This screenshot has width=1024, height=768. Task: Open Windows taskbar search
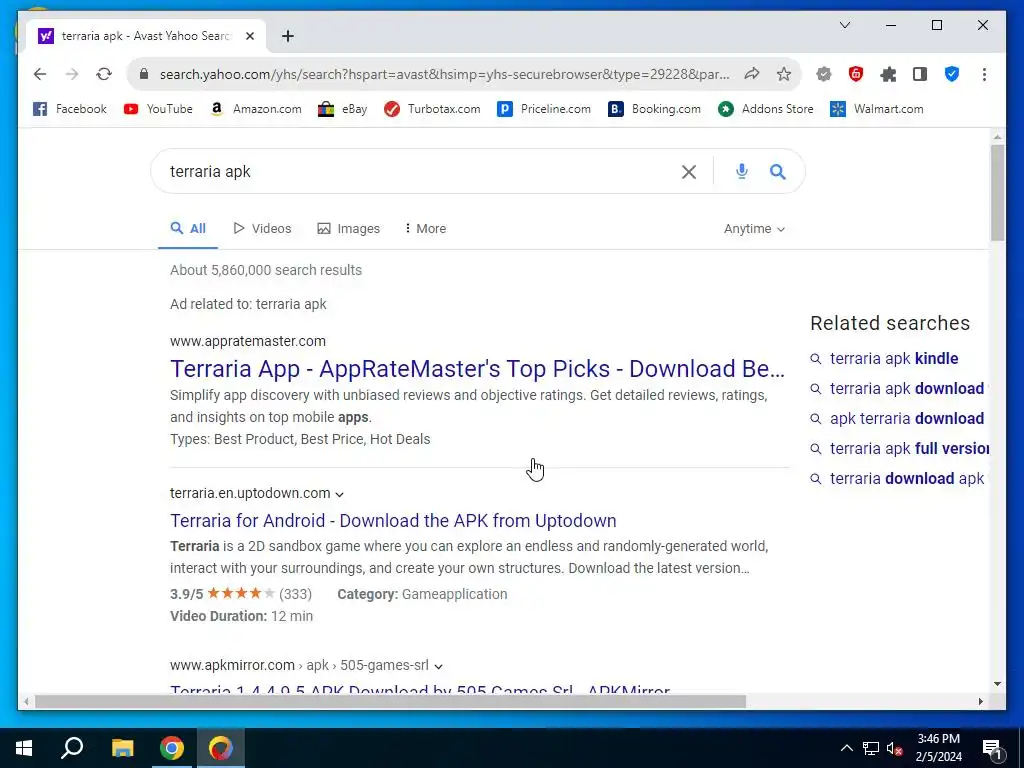pos(72,748)
